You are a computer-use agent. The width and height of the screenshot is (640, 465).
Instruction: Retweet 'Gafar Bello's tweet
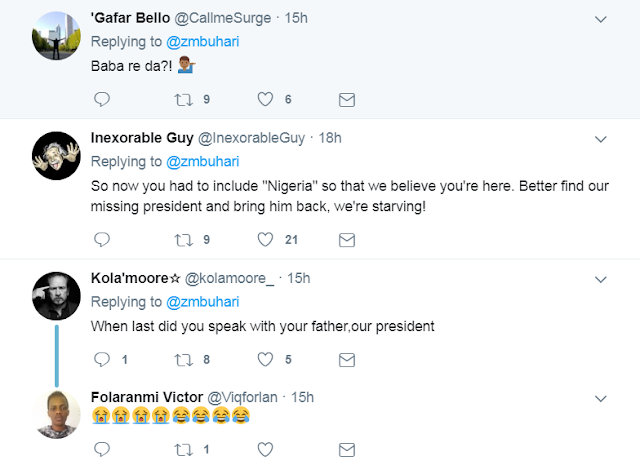click(181, 99)
